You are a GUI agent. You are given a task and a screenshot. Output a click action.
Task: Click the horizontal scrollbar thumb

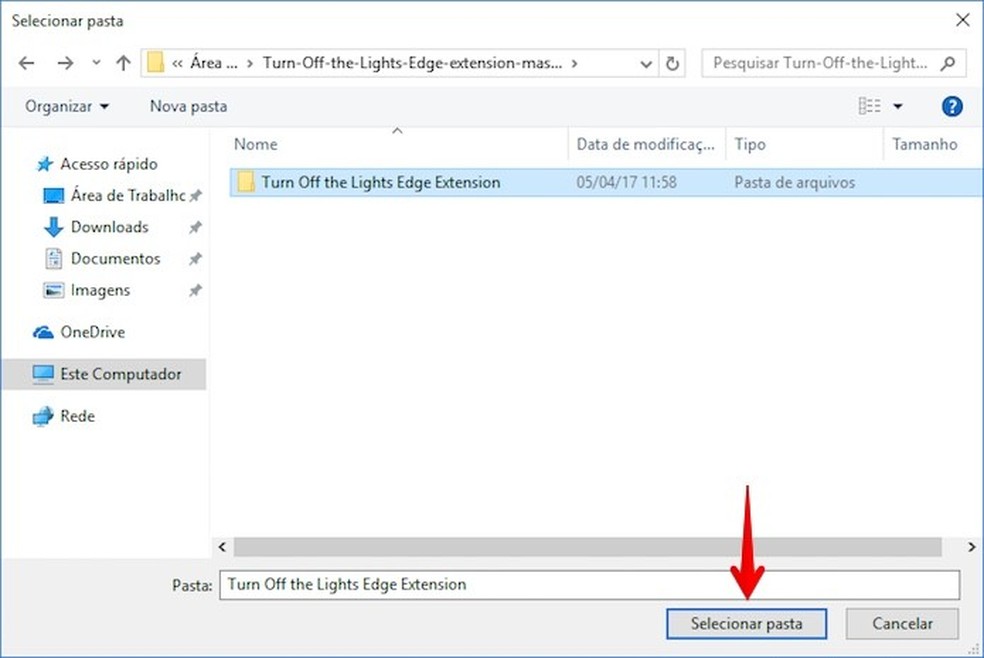587,547
